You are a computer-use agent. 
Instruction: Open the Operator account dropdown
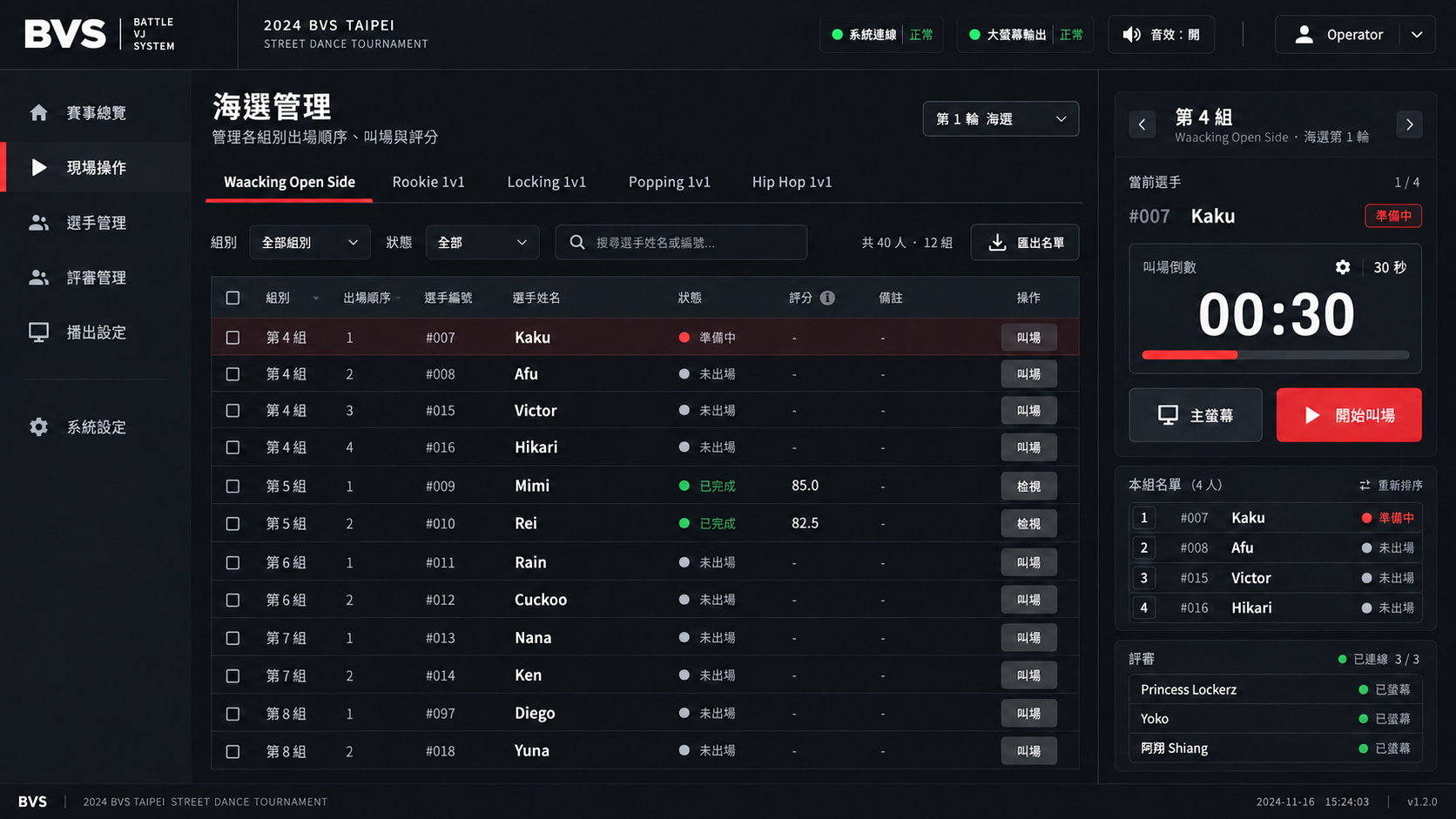[x=1354, y=35]
